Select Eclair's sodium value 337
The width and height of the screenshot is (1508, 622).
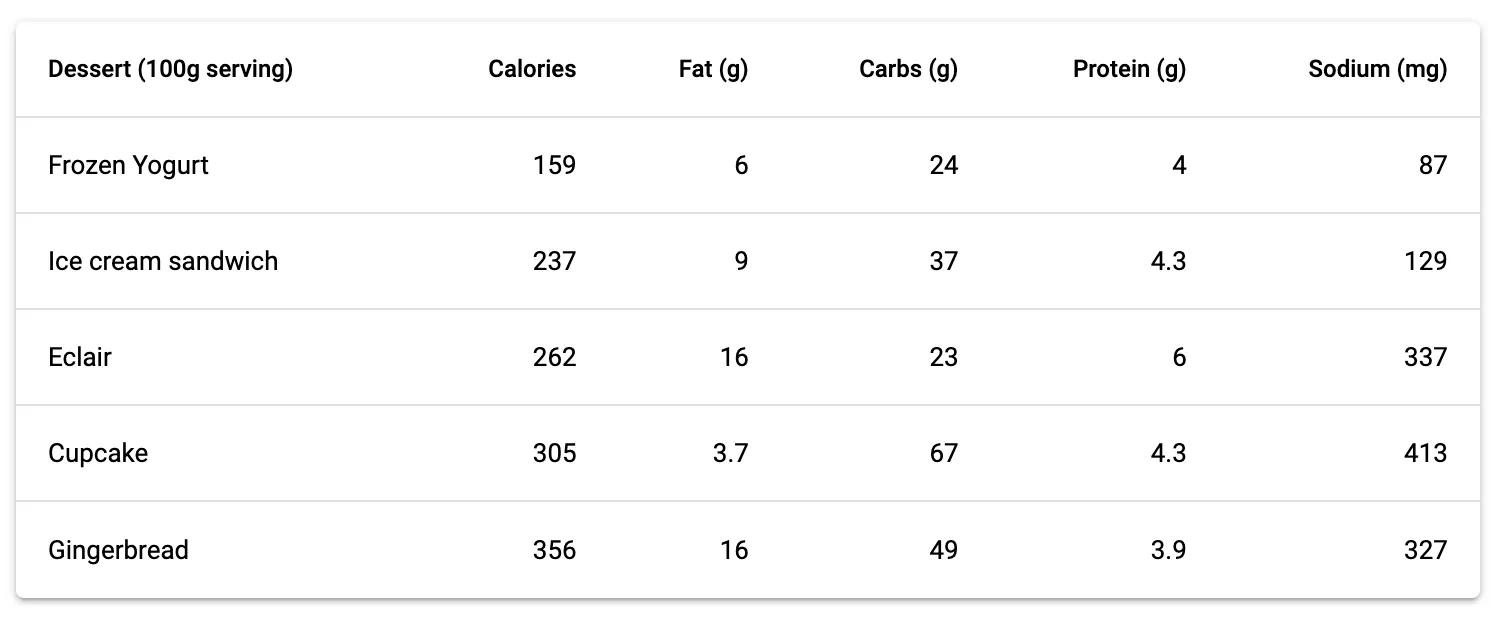click(1425, 357)
